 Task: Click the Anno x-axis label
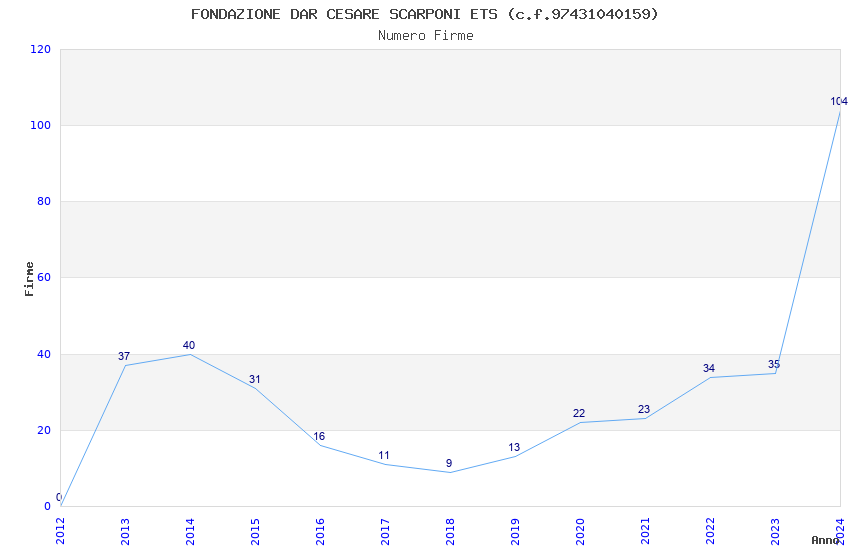(x=825, y=540)
